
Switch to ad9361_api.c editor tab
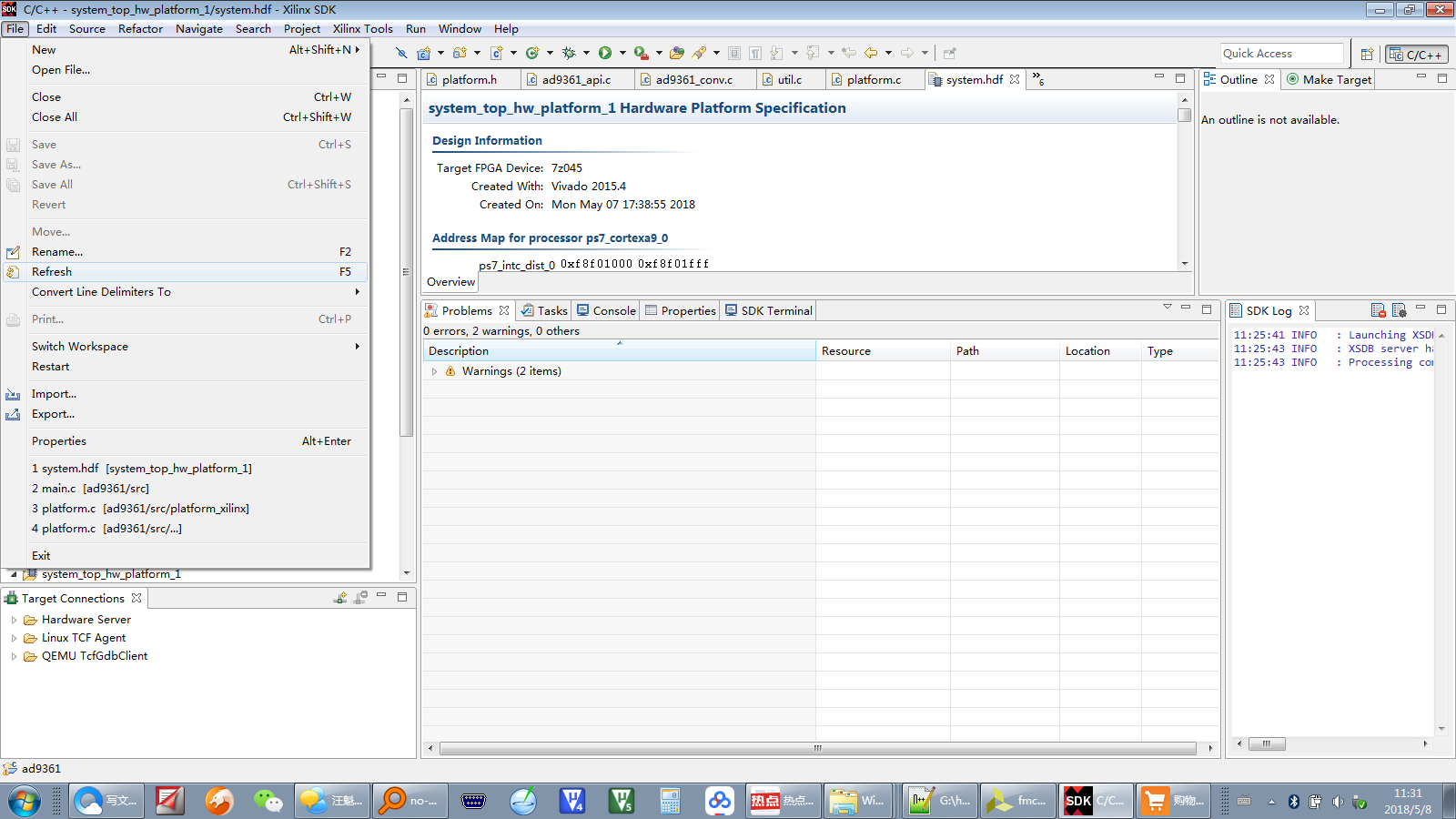click(x=576, y=79)
